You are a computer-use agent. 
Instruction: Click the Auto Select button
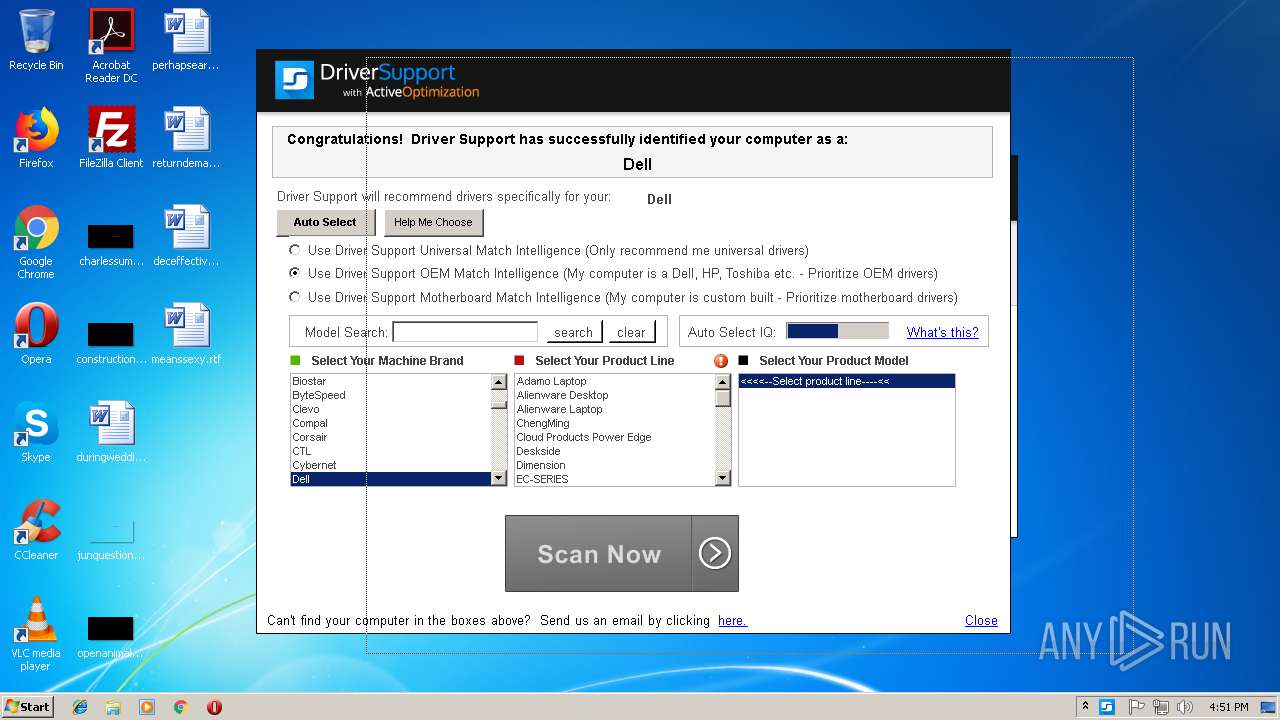[x=325, y=222]
